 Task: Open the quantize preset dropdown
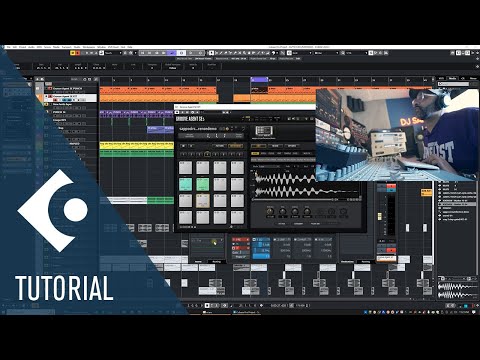tap(356, 53)
